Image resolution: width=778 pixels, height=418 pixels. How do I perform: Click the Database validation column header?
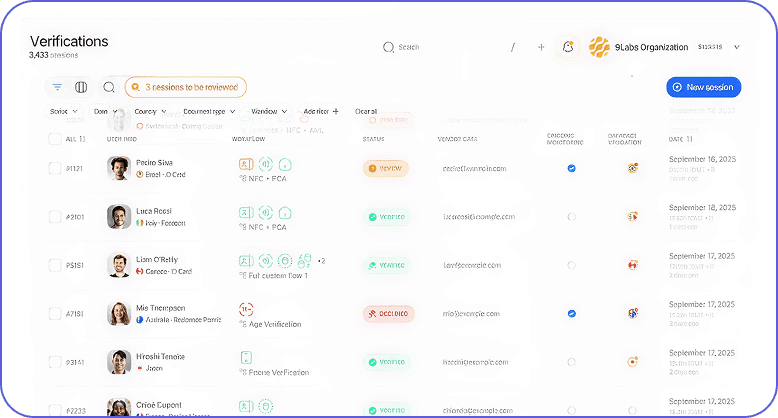(625, 139)
